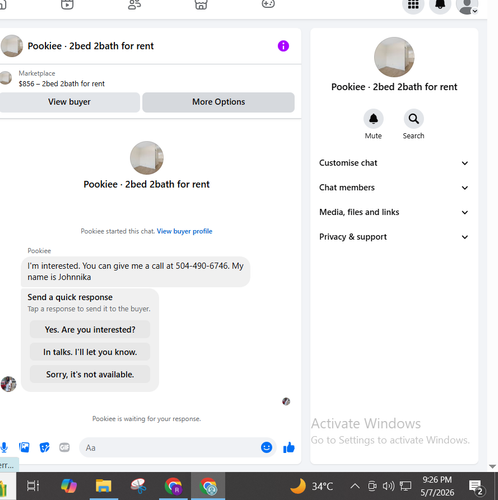The width and height of the screenshot is (498, 500).
Task: Click the purple conversation information icon
Action: click(x=283, y=46)
